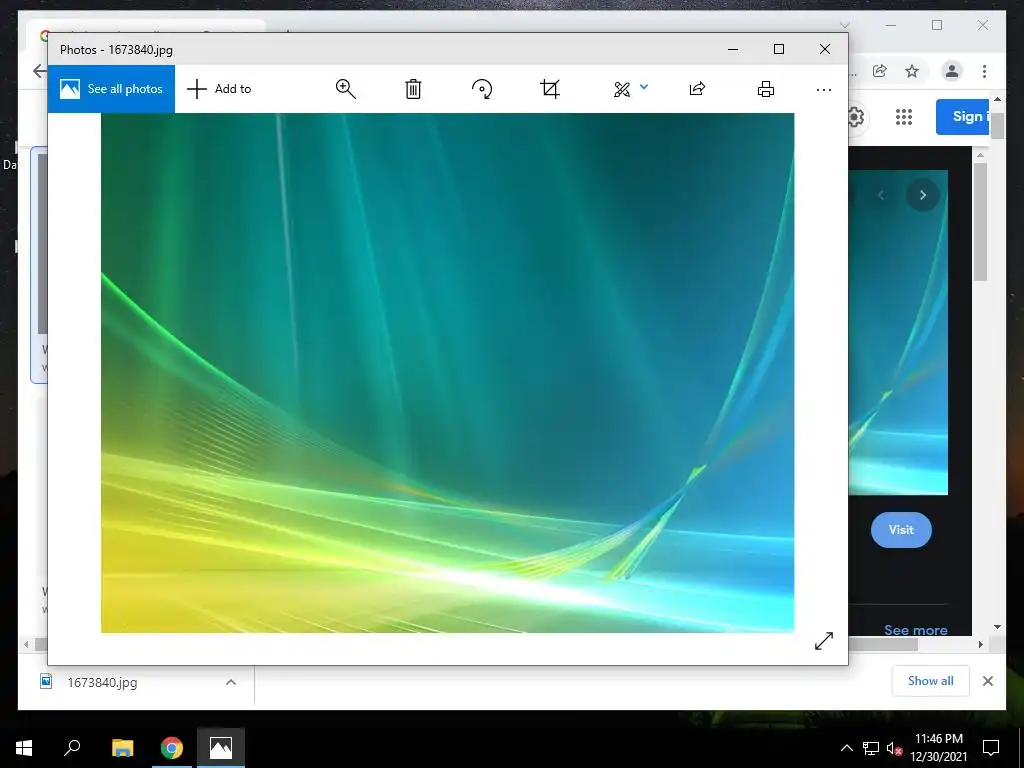Screen dimensions: 1024x768
Task: Open the See more link in Chrome
Action: tap(916, 630)
